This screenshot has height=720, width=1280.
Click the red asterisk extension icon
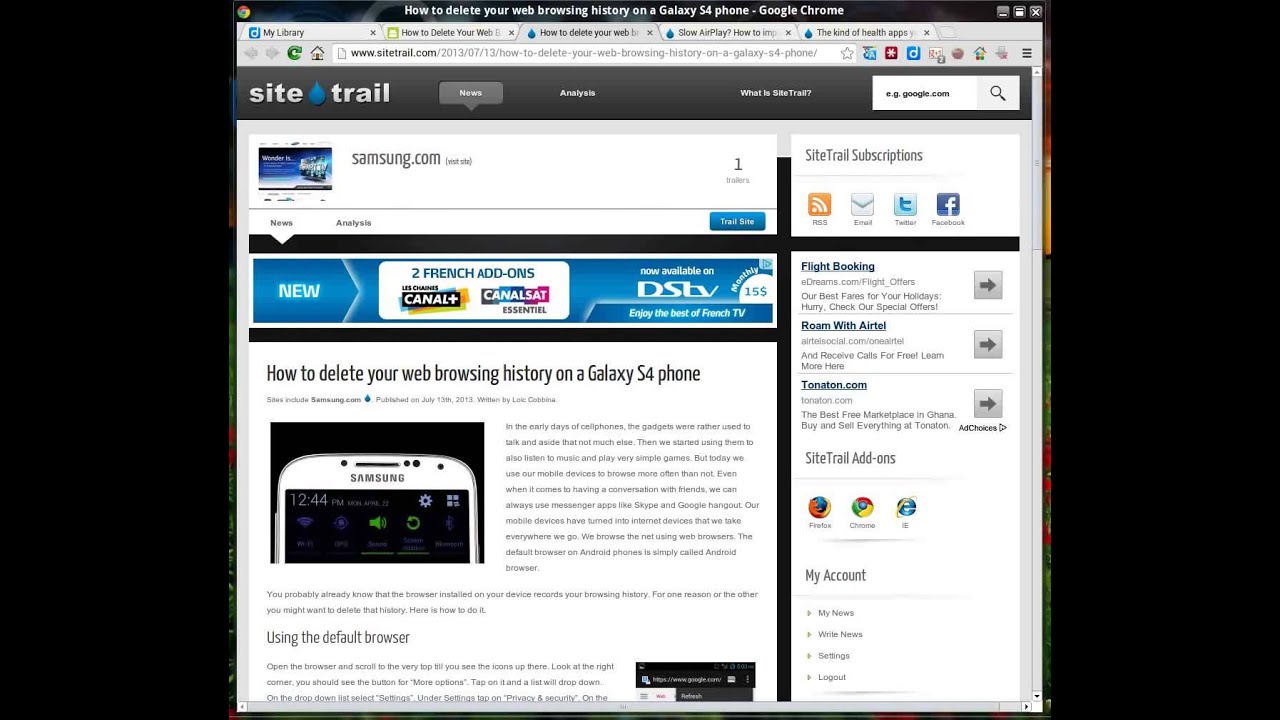pos(891,53)
